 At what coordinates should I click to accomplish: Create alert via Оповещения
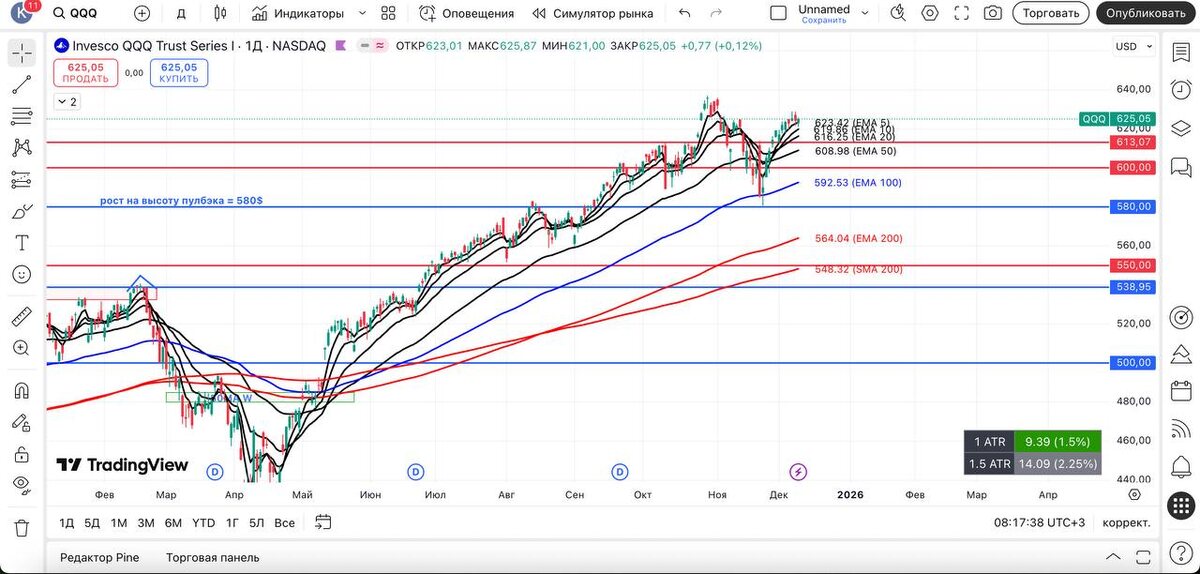tap(466, 13)
